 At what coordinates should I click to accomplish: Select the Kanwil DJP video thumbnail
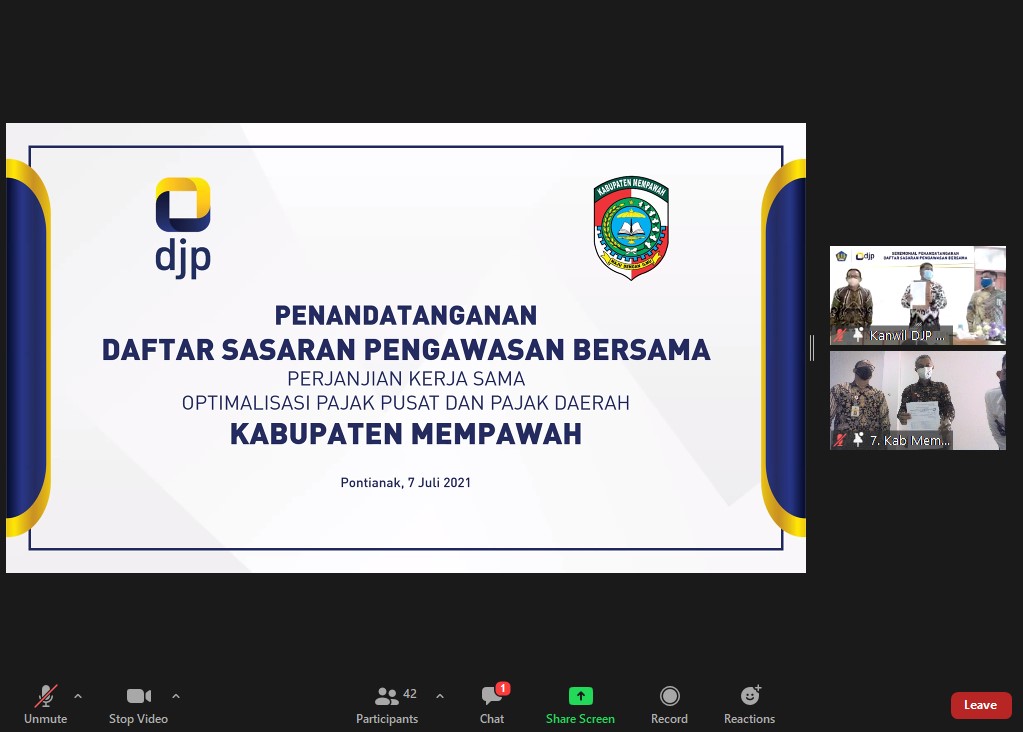click(917, 290)
